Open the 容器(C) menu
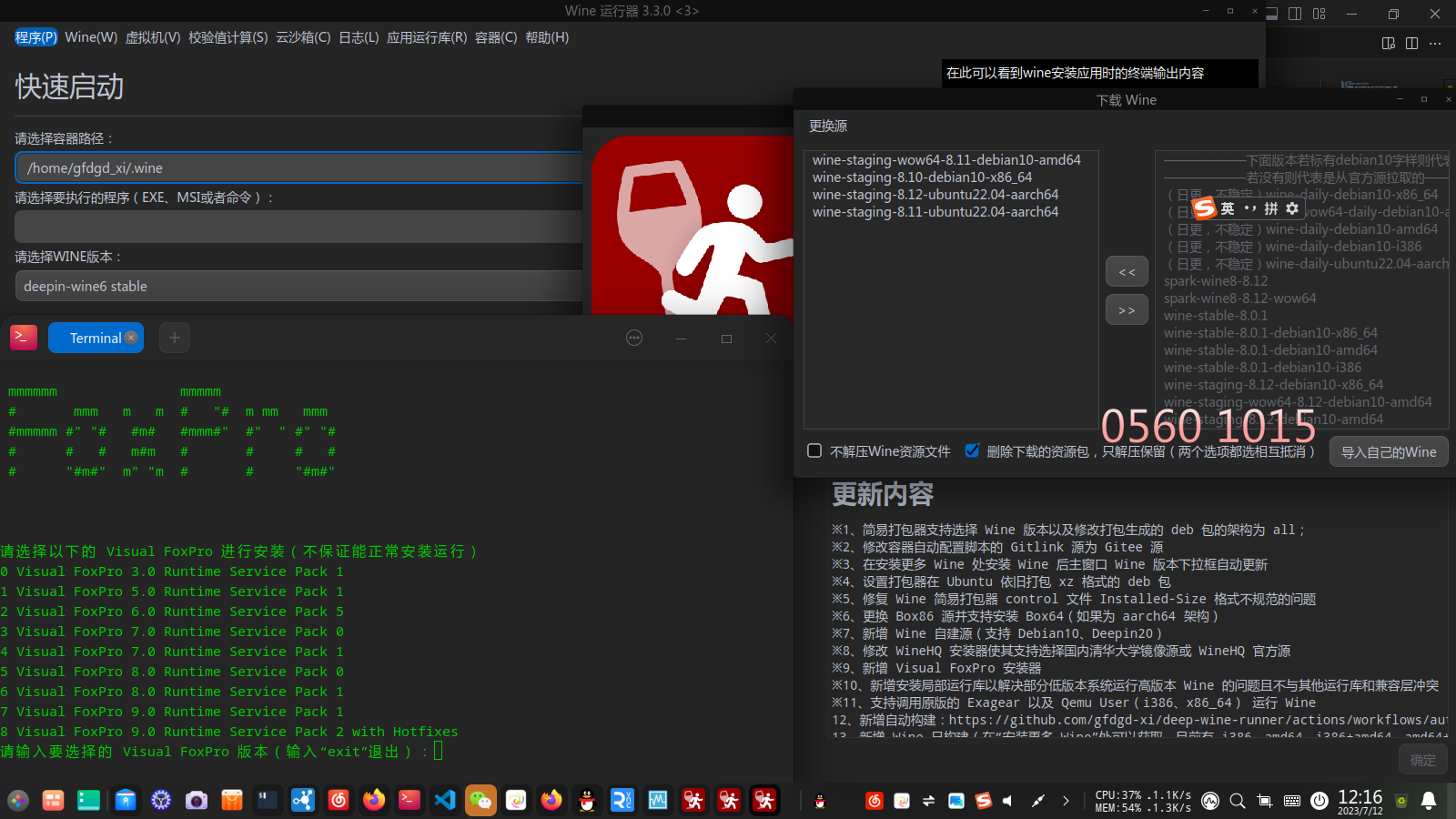The height and width of the screenshot is (819, 1456). [x=496, y=37]
